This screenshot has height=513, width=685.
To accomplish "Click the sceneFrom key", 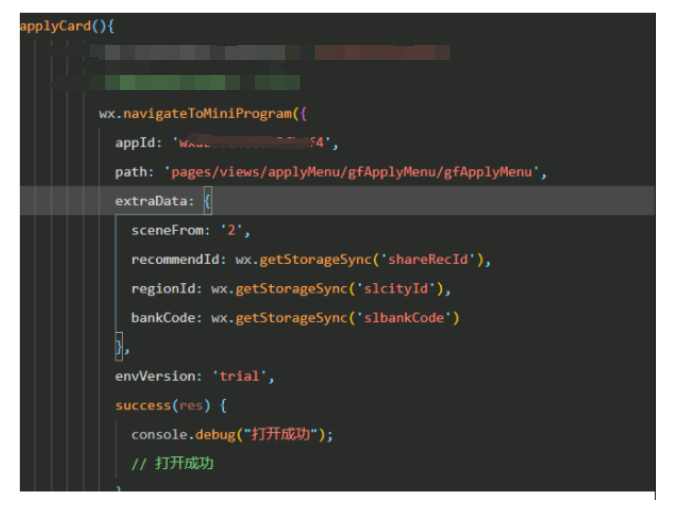I will tap(167, 230).
